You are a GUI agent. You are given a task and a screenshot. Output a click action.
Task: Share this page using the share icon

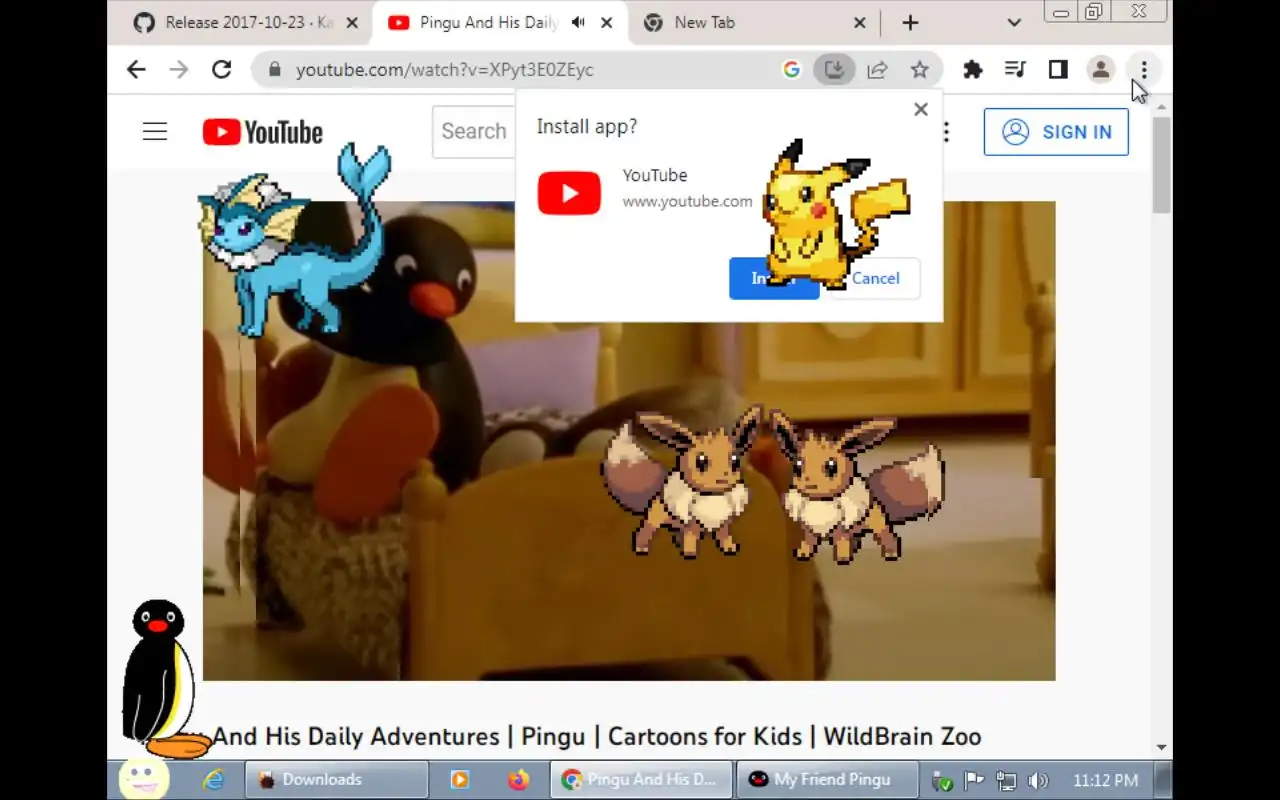click(877, 69)
